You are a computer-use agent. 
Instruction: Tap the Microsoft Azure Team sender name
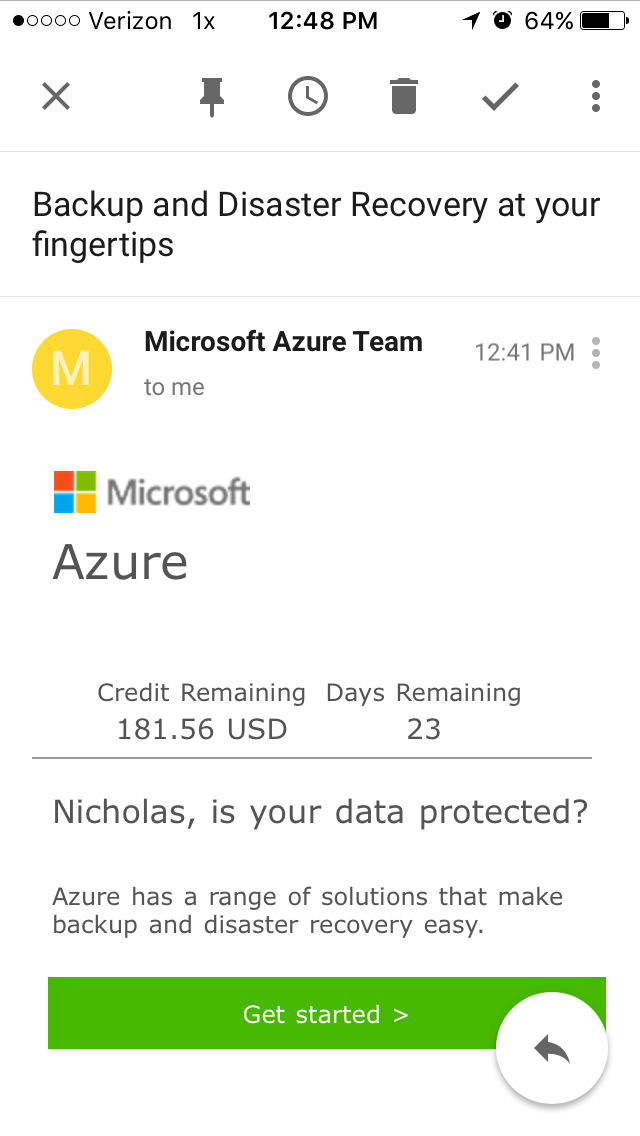(x=283, y=342)
